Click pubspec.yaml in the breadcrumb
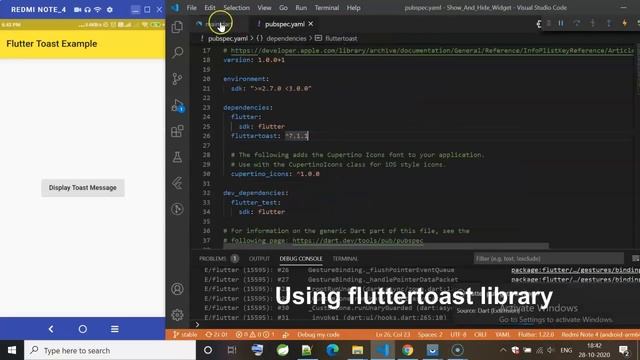This screenshot has height=360, width=640. pos(228,38)
